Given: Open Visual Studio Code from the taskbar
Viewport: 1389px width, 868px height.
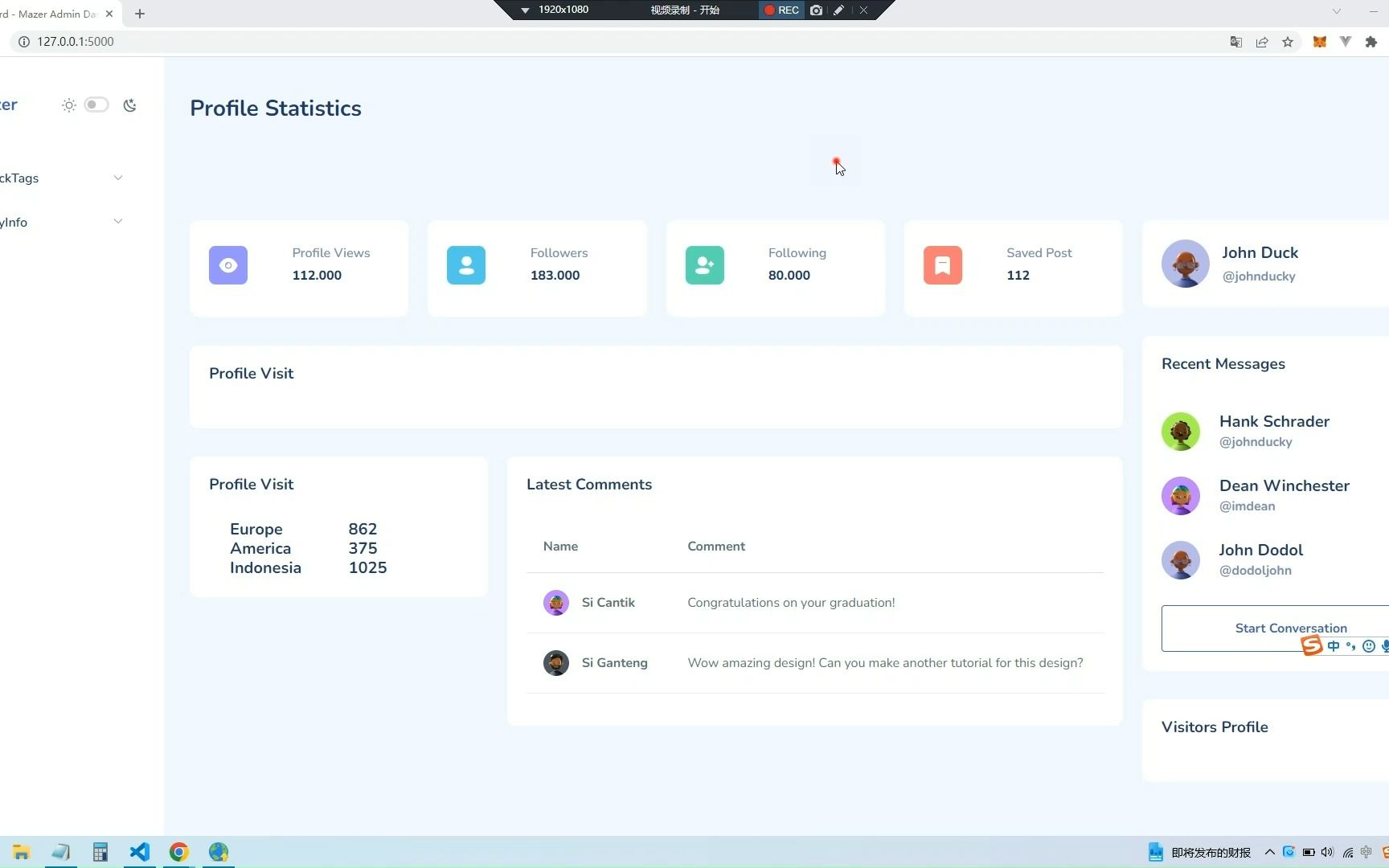Looking at the screenshot, I should (x=140, y=852).
